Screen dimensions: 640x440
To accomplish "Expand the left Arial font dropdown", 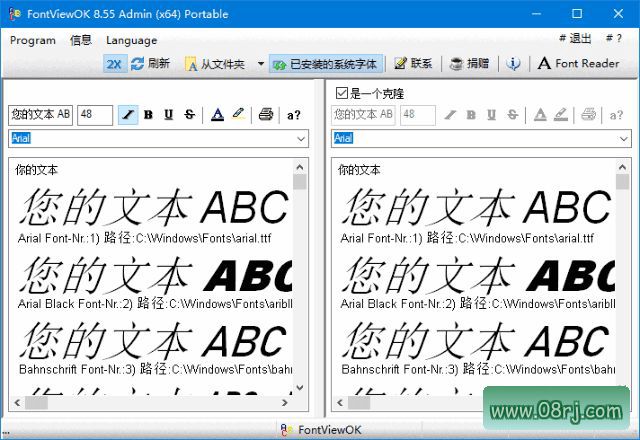I will (x=301, y=138).
